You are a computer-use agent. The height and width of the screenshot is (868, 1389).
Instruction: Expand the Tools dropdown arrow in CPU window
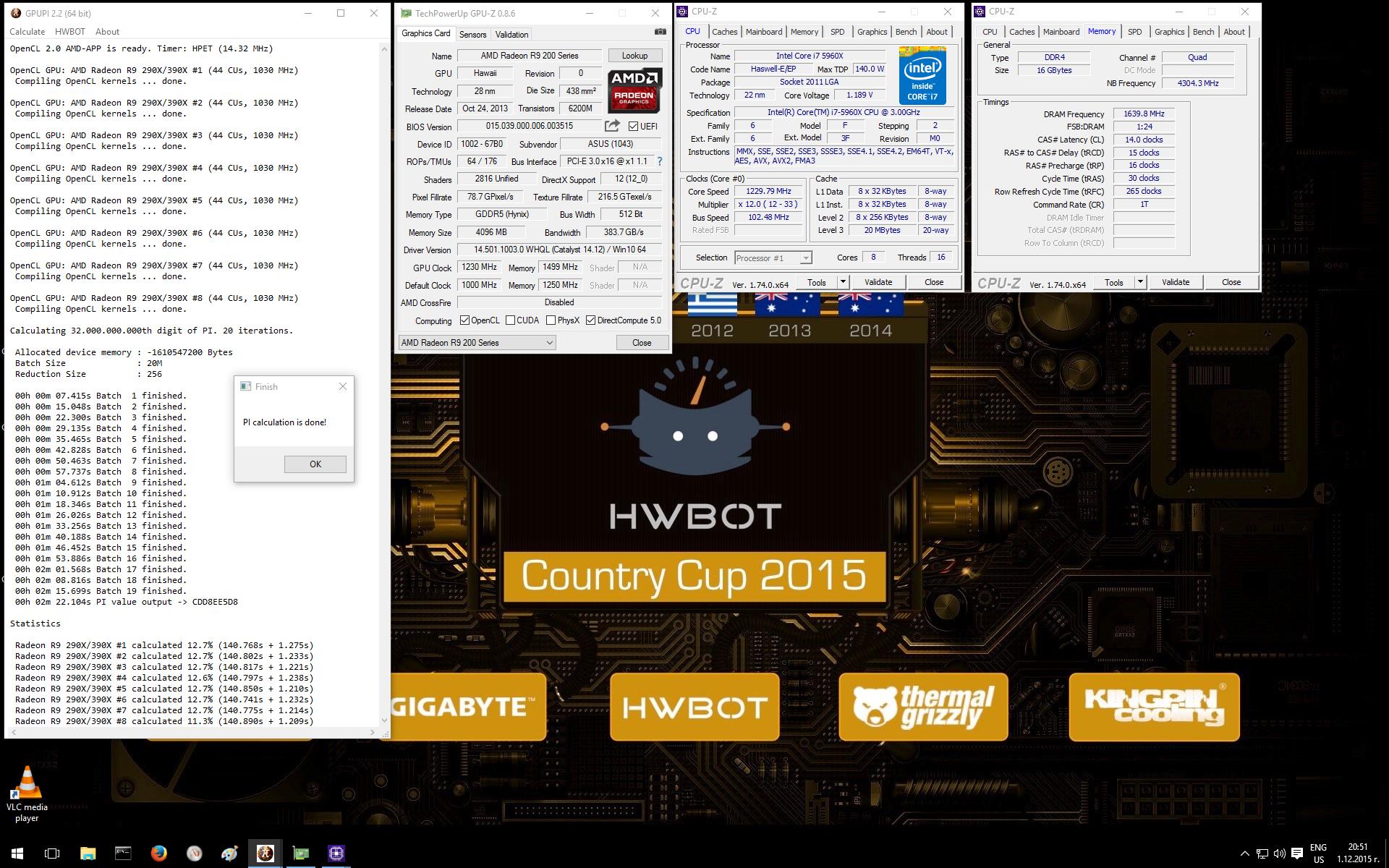tap(843, 282)
